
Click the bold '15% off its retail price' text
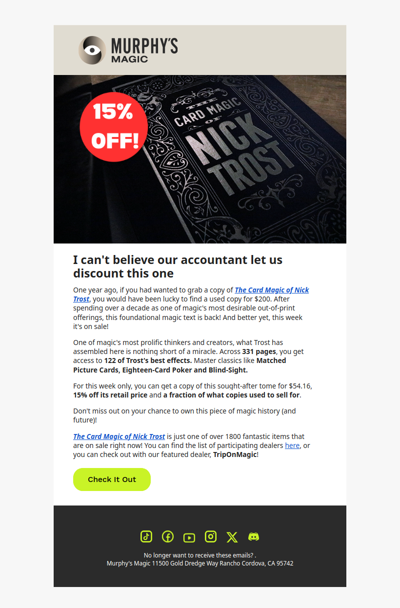click(x=110, y=395)
